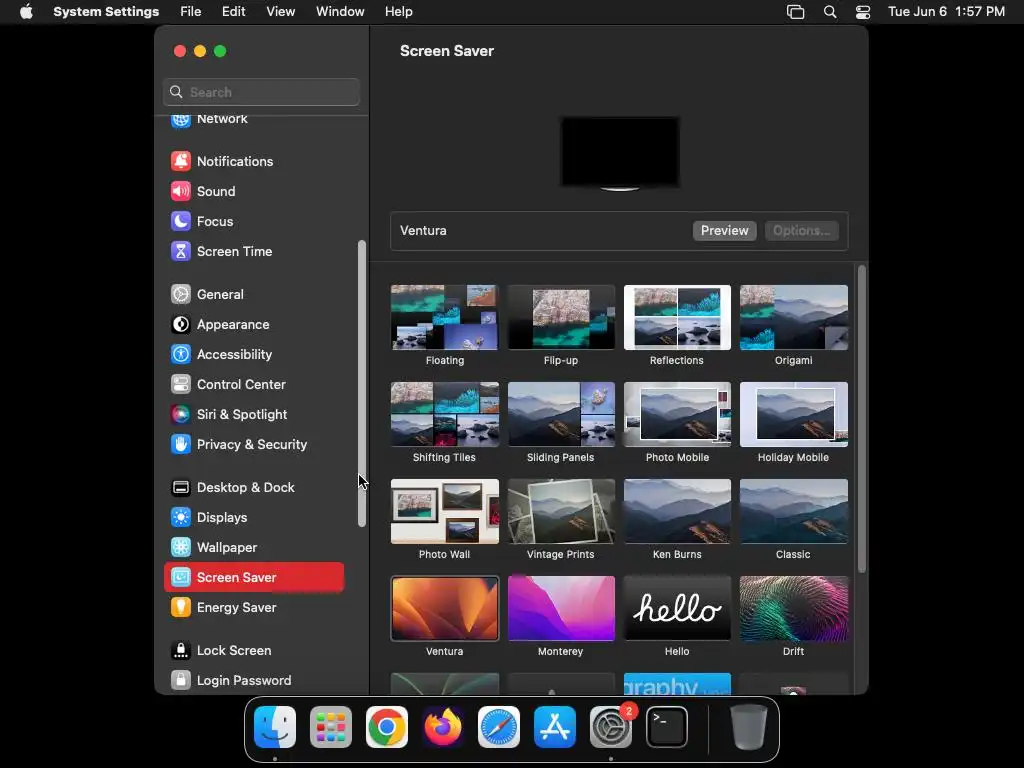Launch Safari from the Dock
Image resolution: width=1024 pixels, height=768 pixels.
tap(499, 727)
